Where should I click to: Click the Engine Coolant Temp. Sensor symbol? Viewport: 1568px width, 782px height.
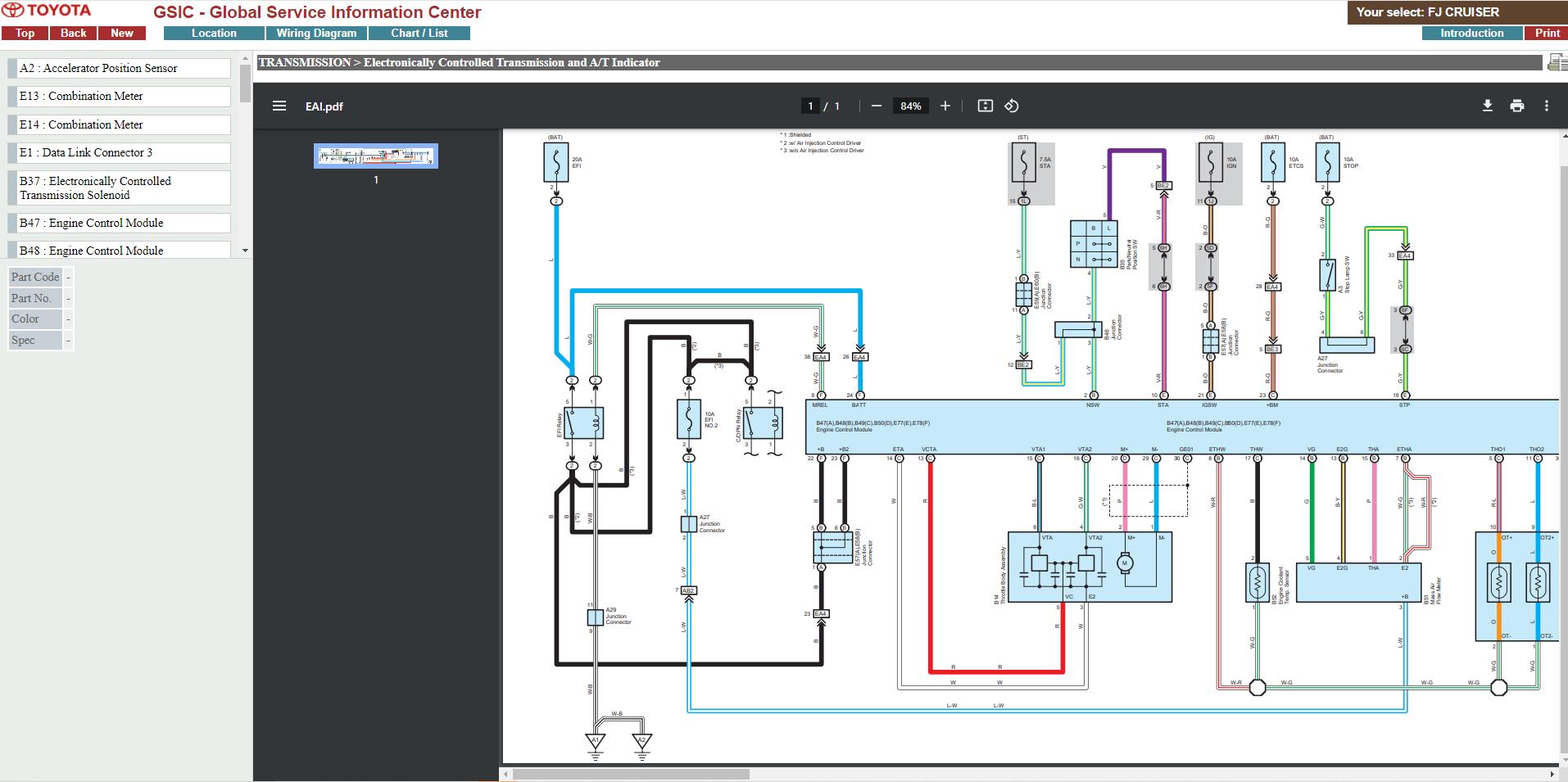1257,583
